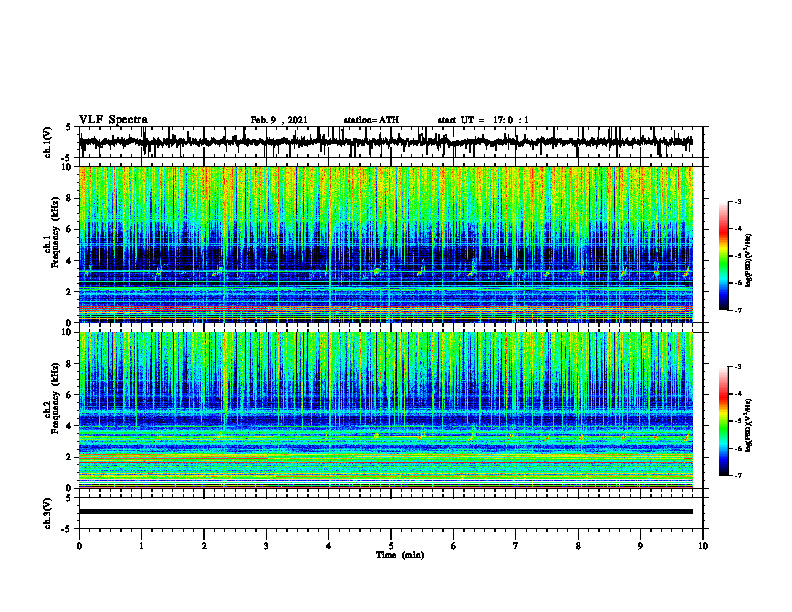Click the ch.1 spectrogram panel
The image size is (792, 612).
(x=385, y=244)
